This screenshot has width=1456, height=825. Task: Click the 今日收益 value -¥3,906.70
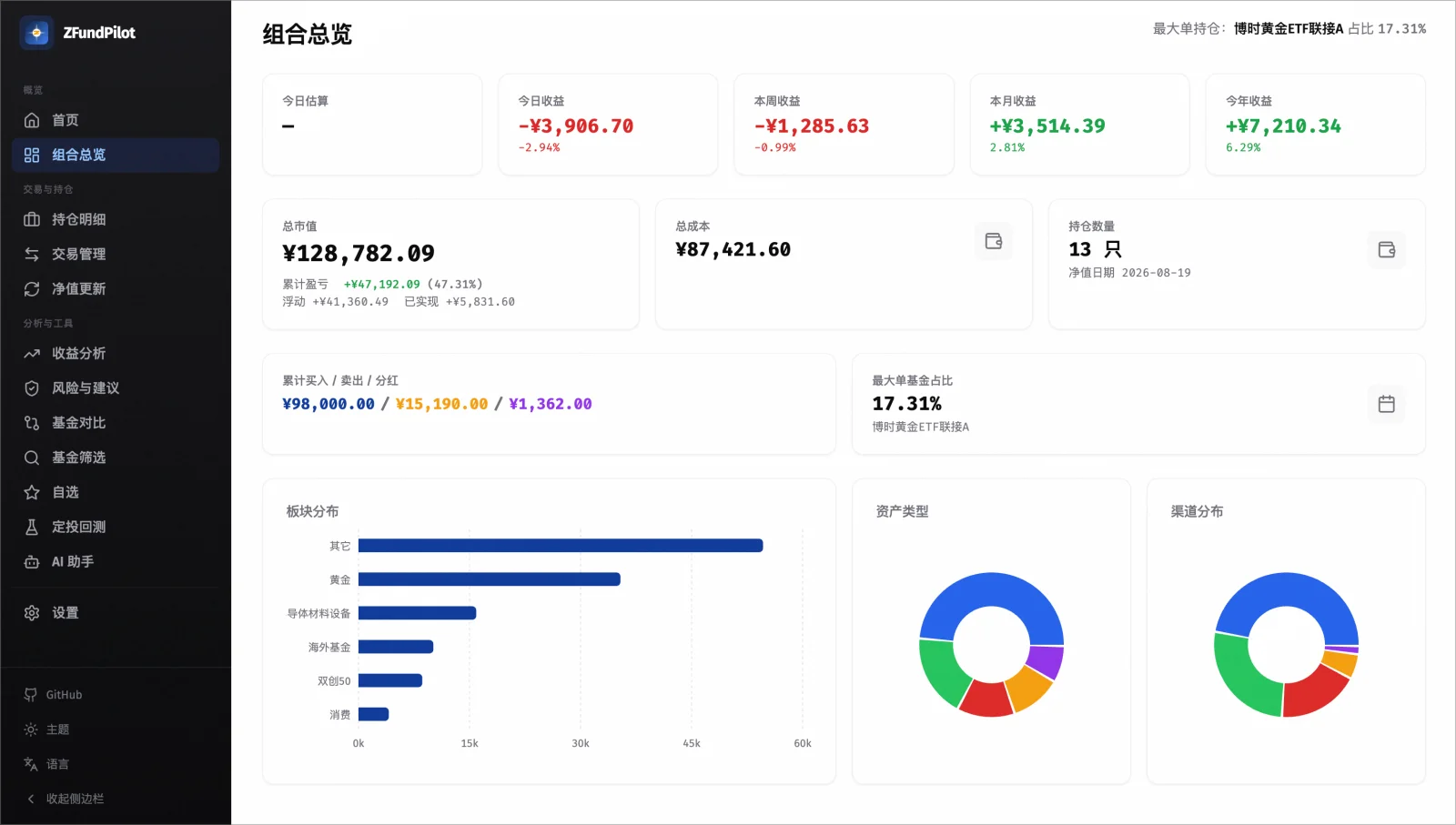pos(576,126)
